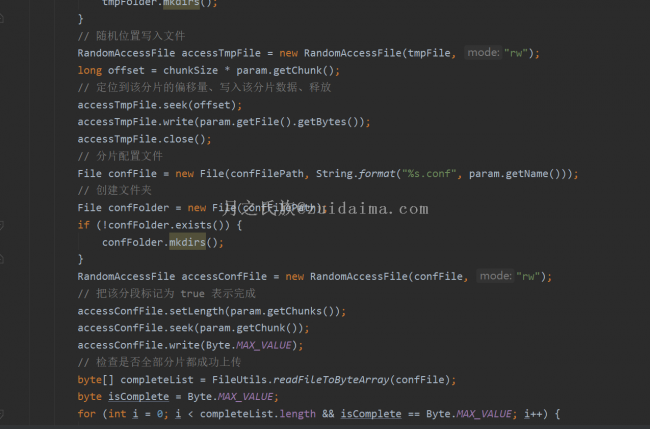Click the "rw" string on the accessTmpFile declaration line
This screenshot has height=429, width=650.
point(516,53)
